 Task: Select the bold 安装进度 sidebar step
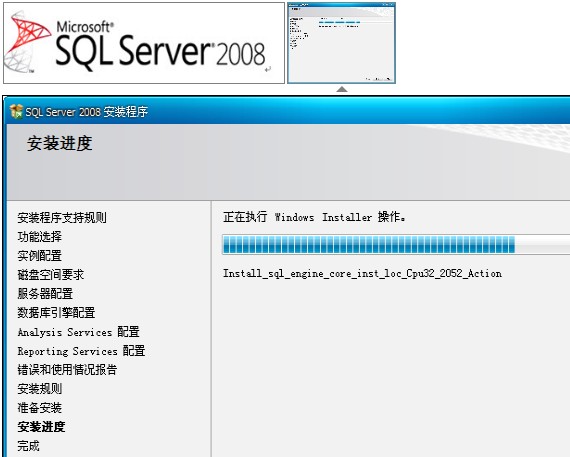[41, 426]
